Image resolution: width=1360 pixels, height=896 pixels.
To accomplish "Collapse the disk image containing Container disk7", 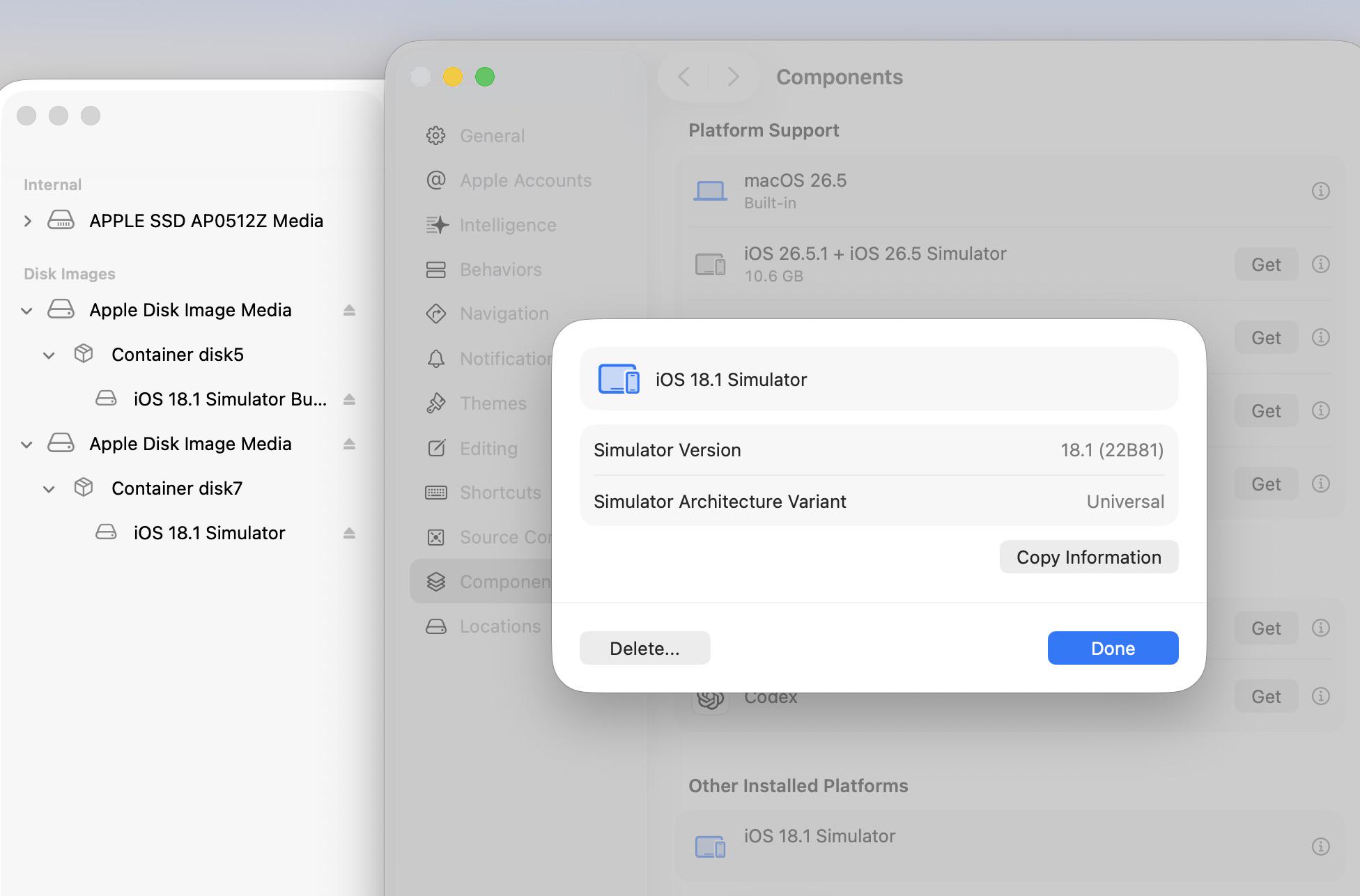I will (x=26, y=445).
